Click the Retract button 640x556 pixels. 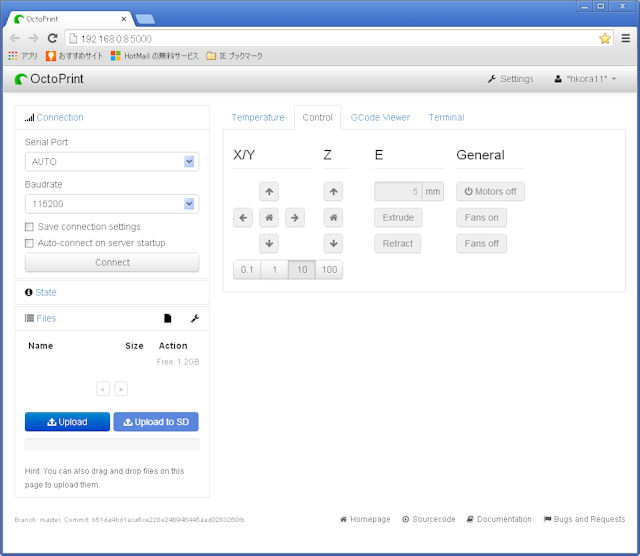pos(398,244)
